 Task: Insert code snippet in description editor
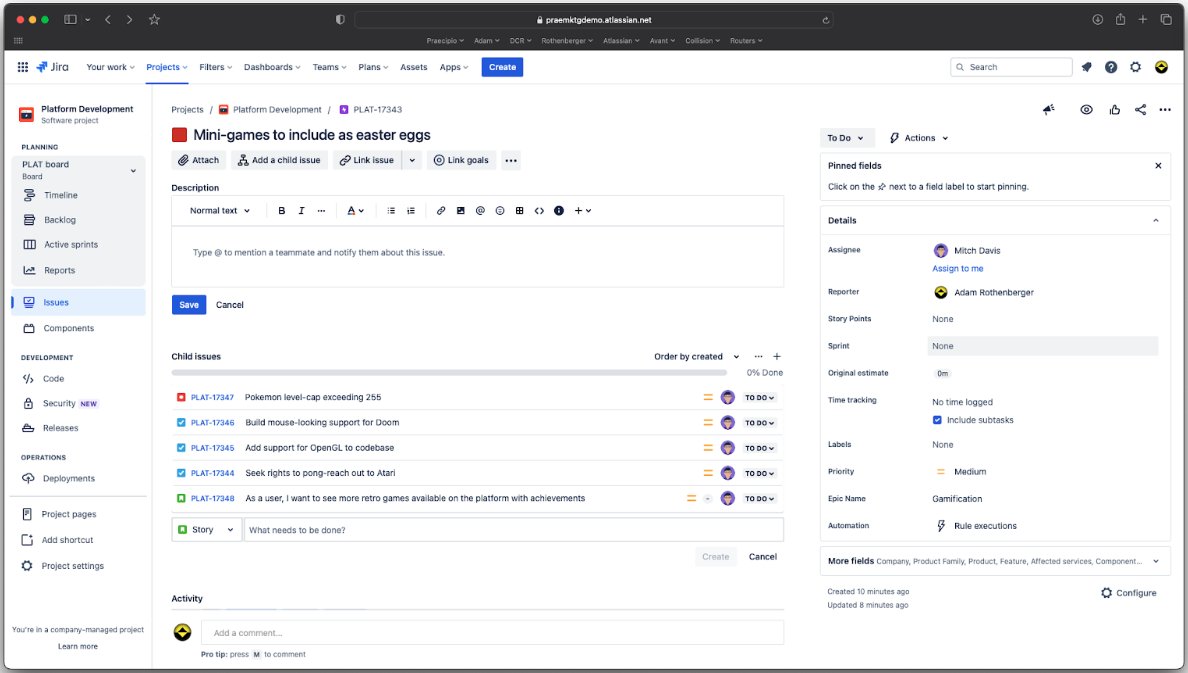(x=539, y=211)
